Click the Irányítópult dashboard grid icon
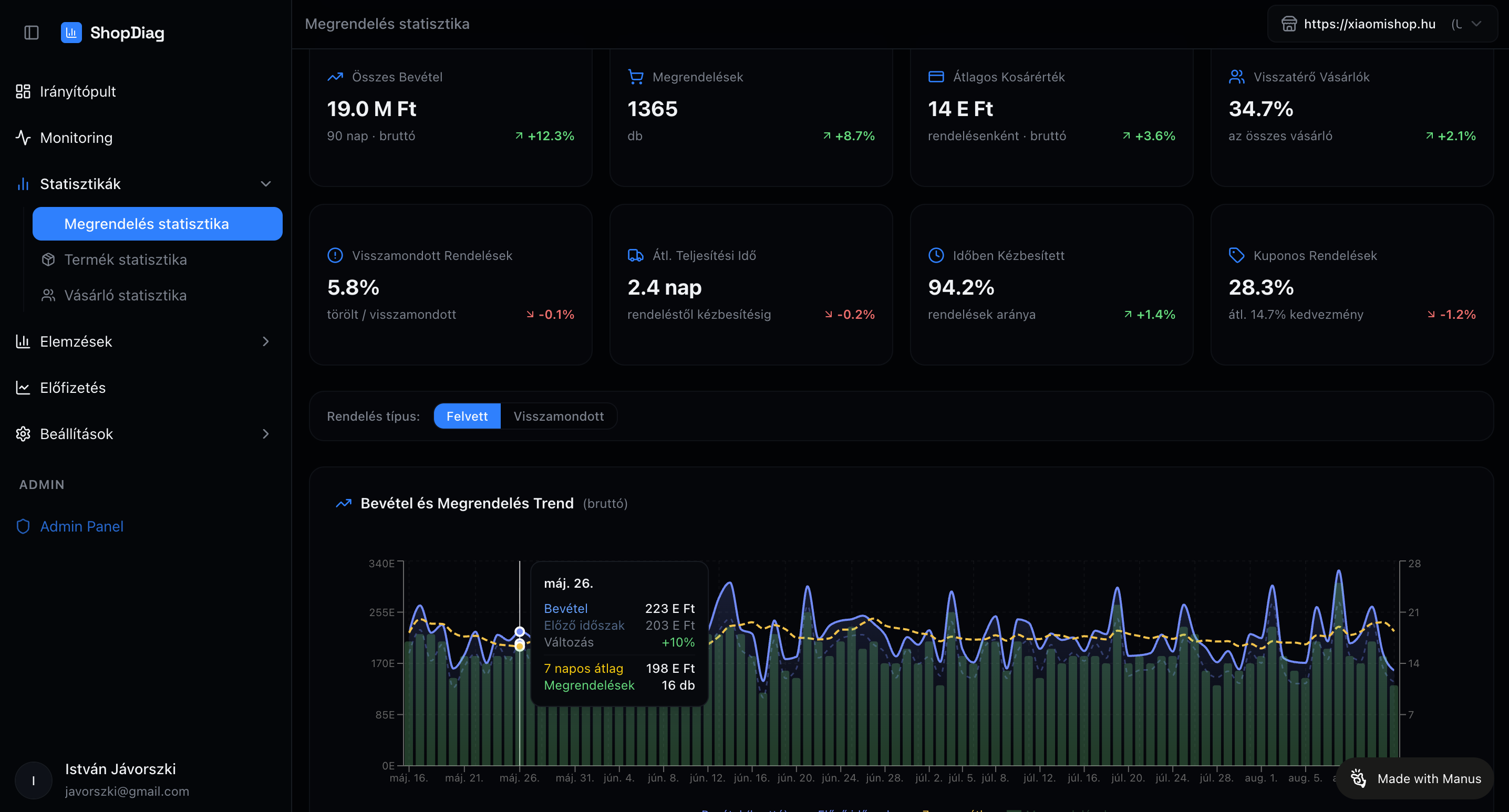The image size is (1509, 812). point(23,91)
